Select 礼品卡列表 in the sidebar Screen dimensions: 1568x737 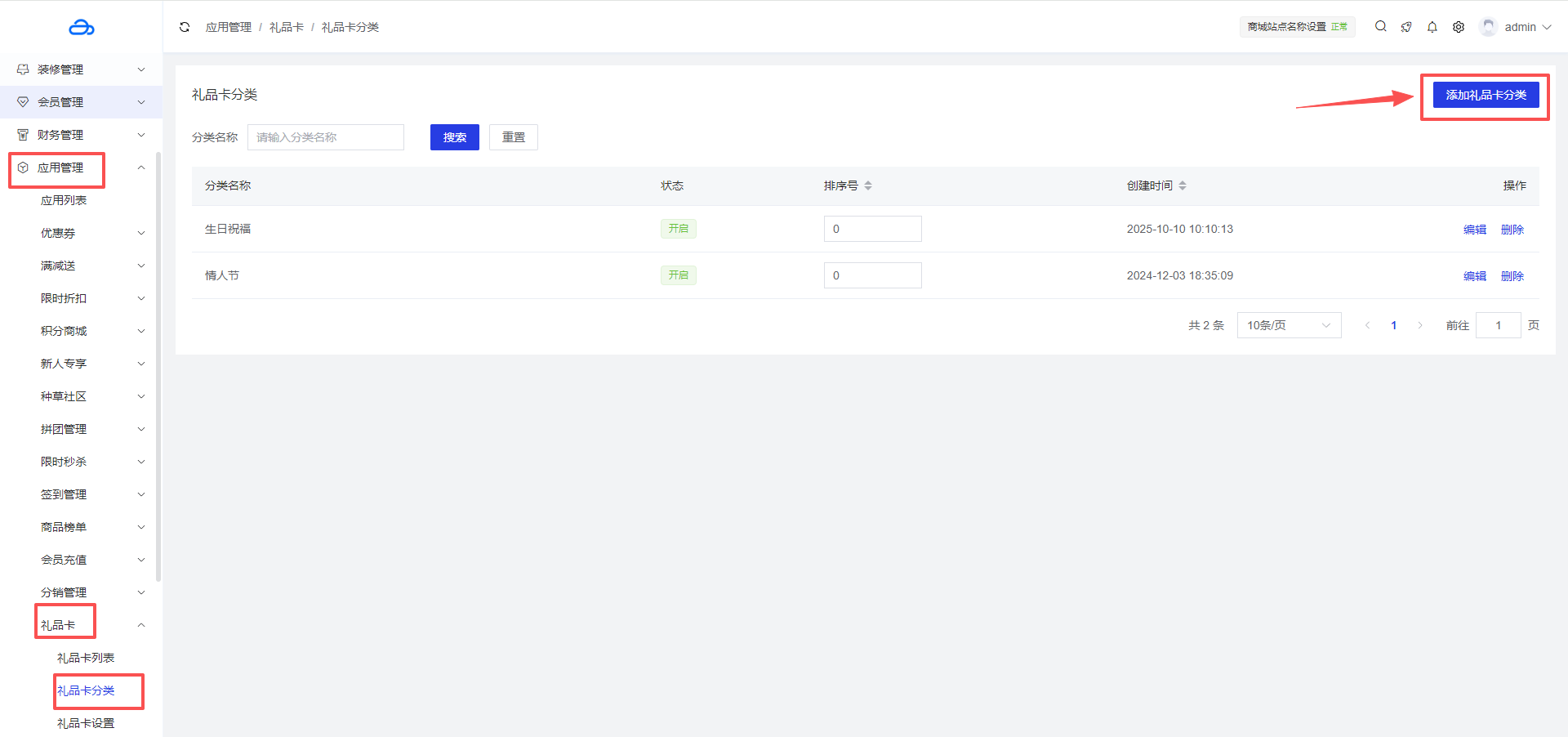coord(86,658)
